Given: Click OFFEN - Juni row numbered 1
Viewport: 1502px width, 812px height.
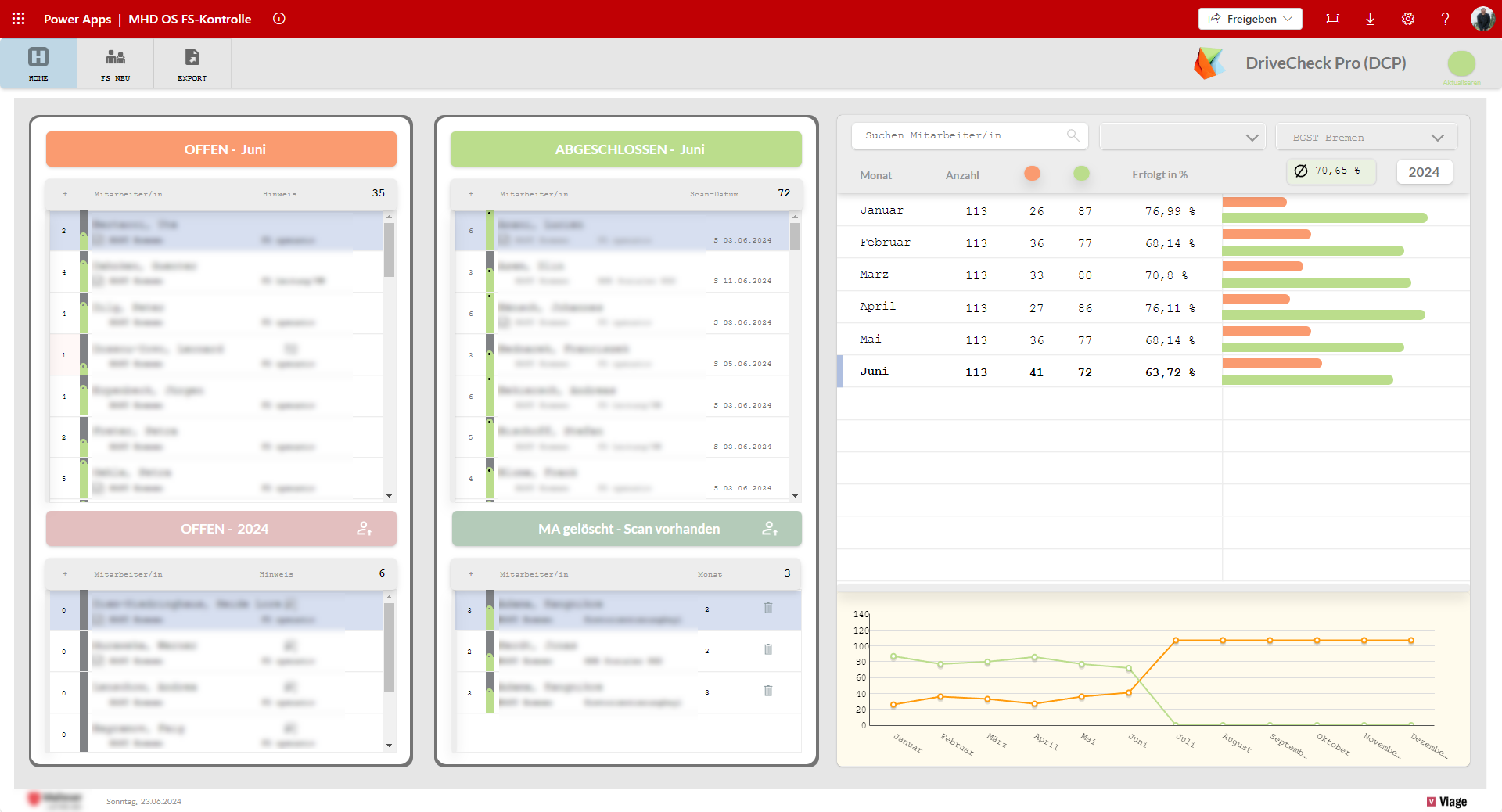Looking at the screenshot, I should click(x=216, y=355).
